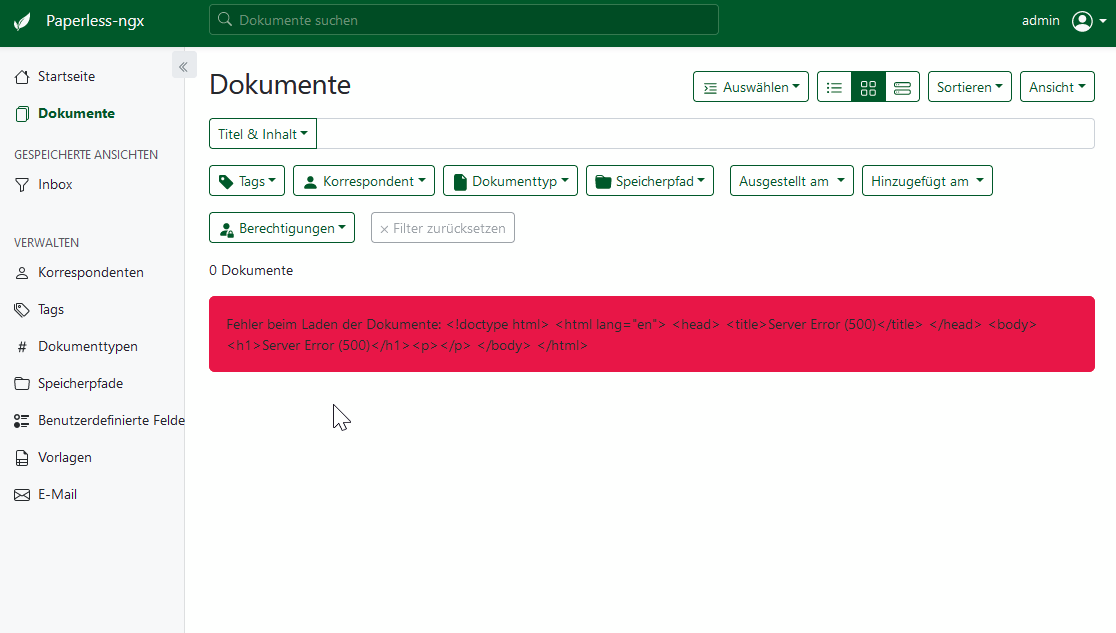The height and width of the screenshot is (633, 1116).
Task: Switch to list view mode
Action: [x=834, y=87]
